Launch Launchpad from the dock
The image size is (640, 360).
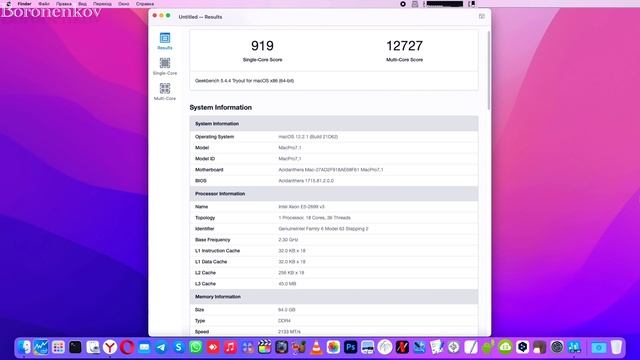(58, 347)
